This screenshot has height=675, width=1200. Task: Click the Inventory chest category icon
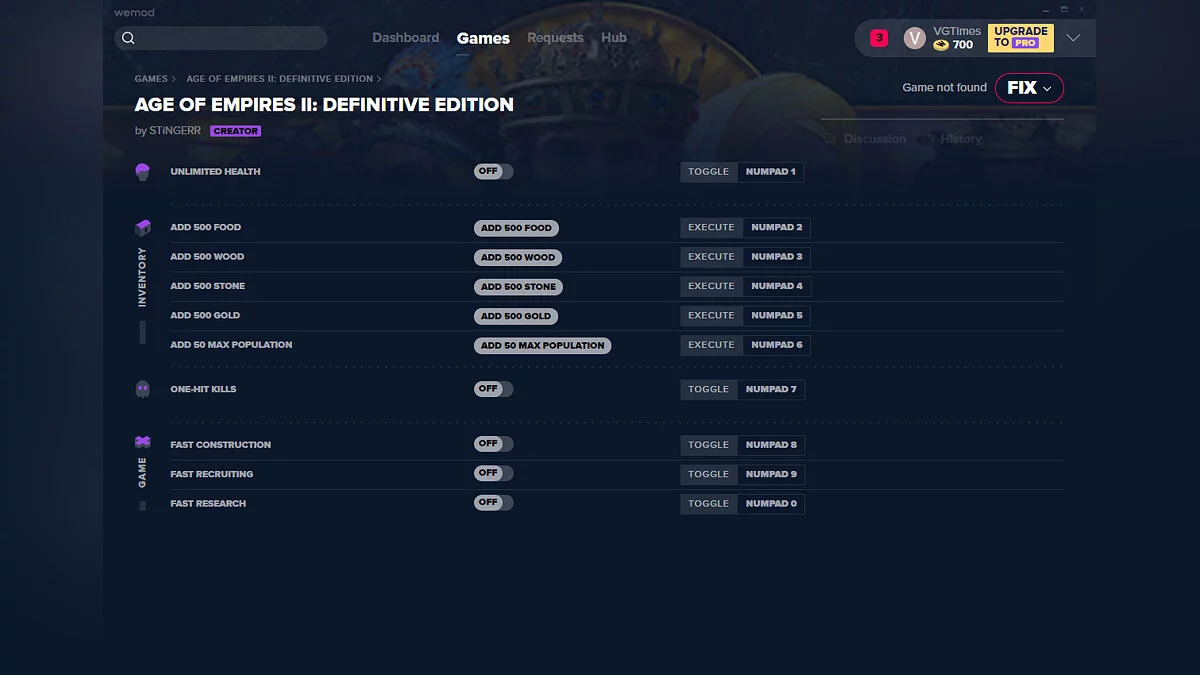142,228
